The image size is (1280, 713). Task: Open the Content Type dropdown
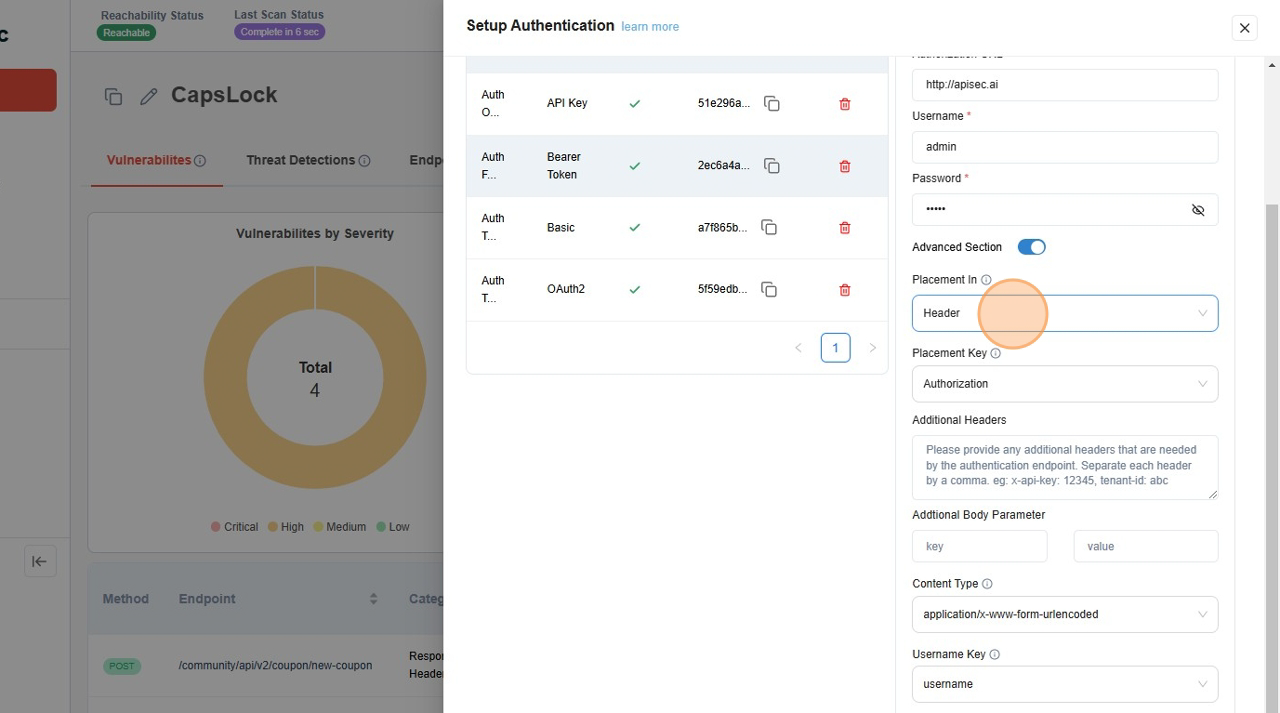[1064, 614]
